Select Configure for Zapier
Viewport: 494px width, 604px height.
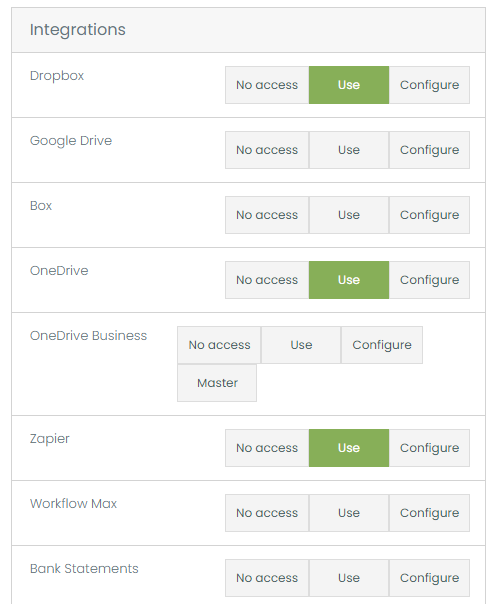(x=429, y=448)
